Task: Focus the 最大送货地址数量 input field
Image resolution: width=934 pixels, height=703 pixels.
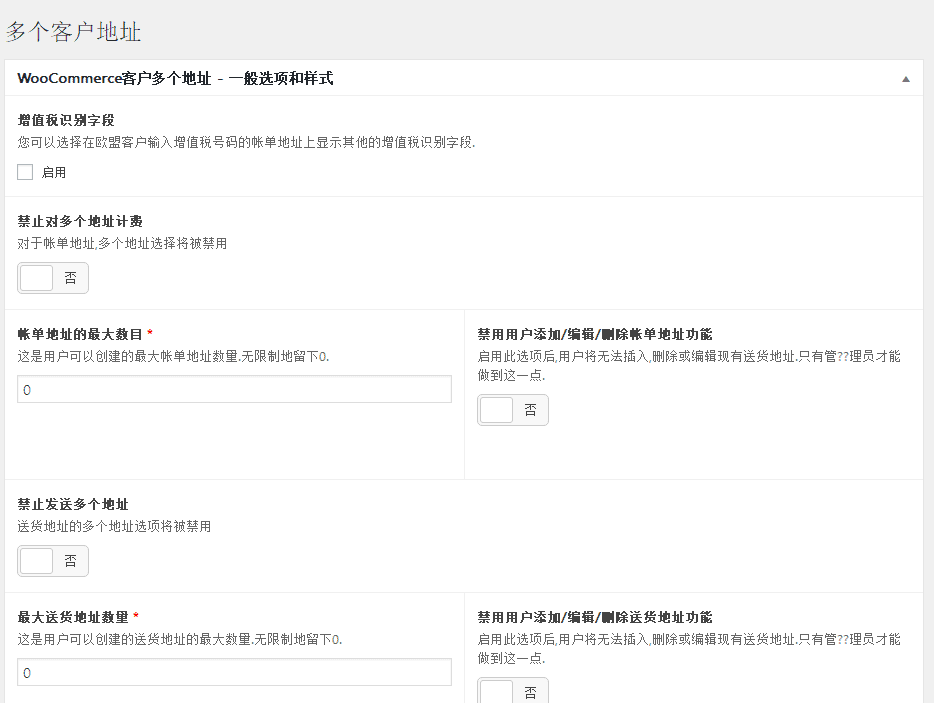Action: tap(234, 672)
